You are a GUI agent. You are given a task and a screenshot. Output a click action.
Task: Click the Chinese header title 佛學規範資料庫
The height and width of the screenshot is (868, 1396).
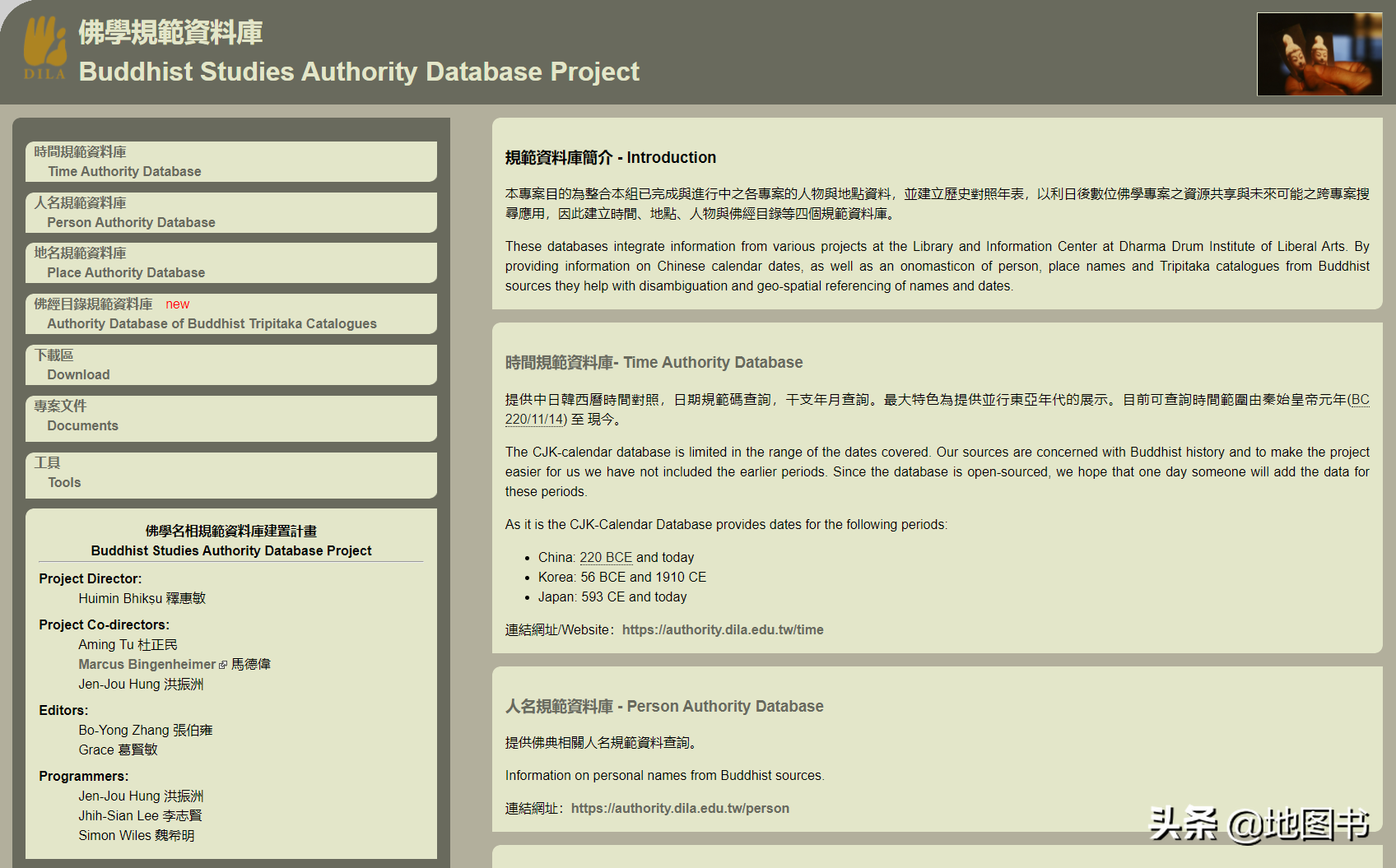pyautogui.click(x=170, y=32)
